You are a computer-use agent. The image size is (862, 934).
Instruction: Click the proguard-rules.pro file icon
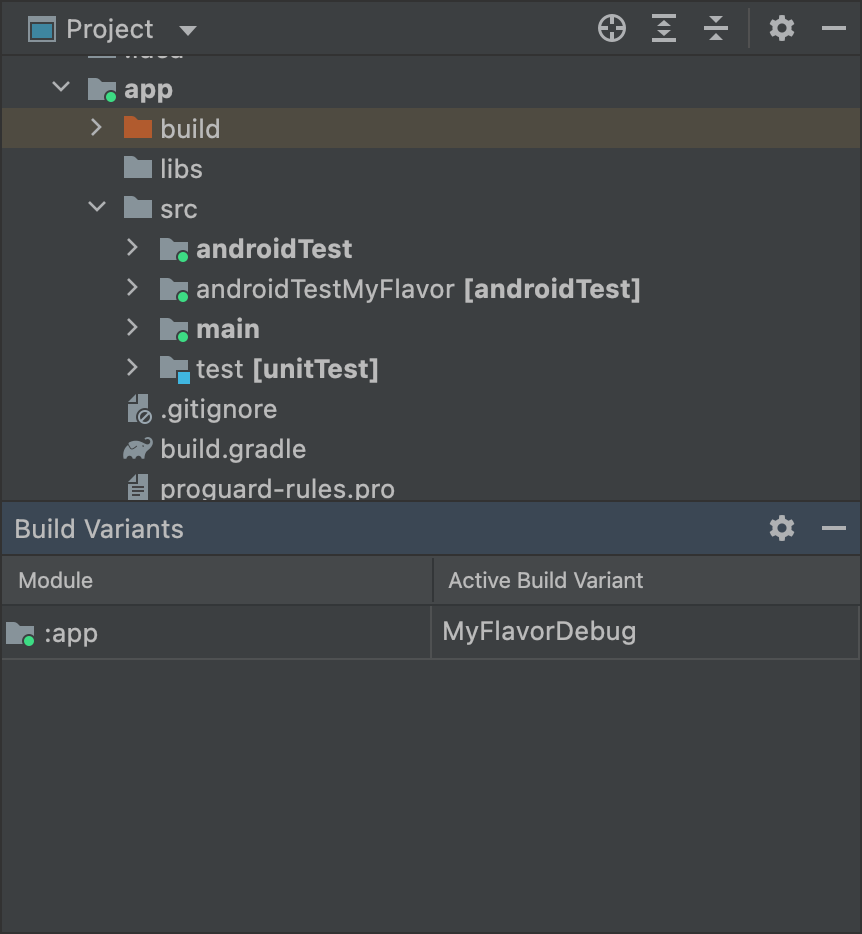click(138, 489)
